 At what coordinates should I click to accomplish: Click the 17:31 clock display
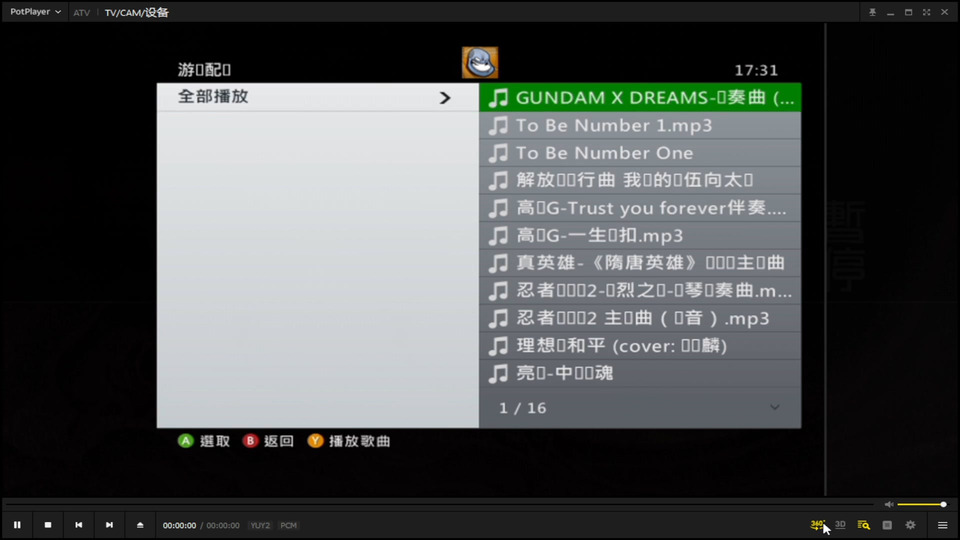756,70
